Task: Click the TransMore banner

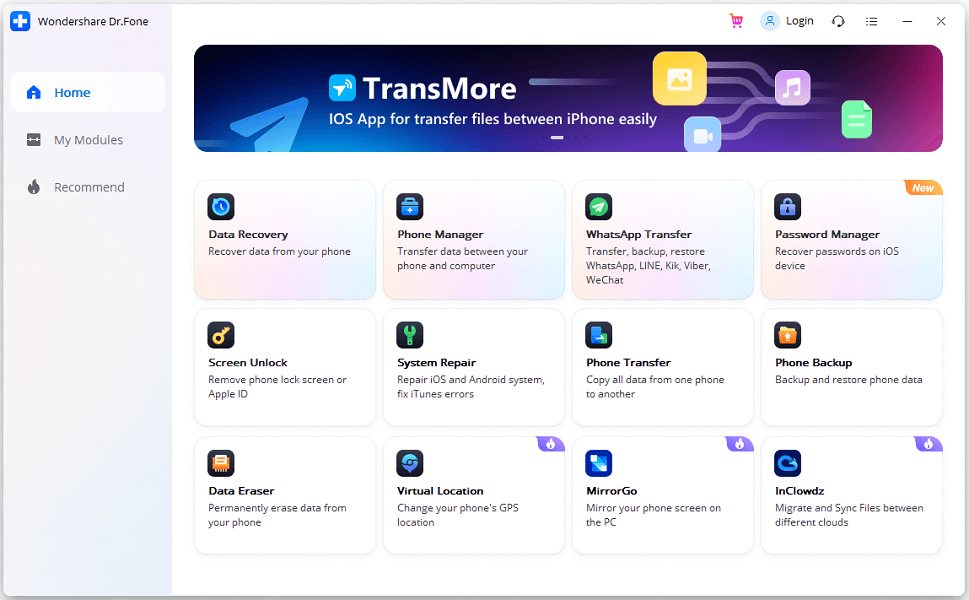Action: [x=566, y=98]
